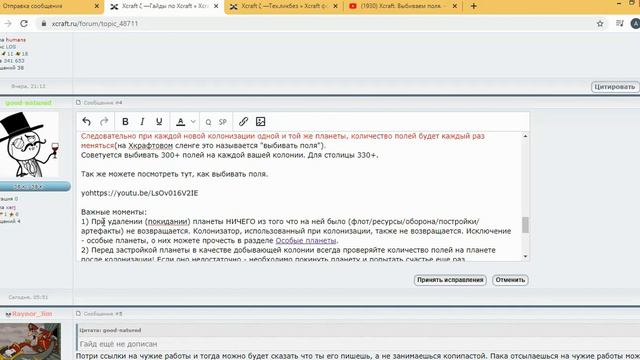The image size is (640, 360).
Task: Click Сообщение #4 post icon
Action: click(x=78, y=102)
